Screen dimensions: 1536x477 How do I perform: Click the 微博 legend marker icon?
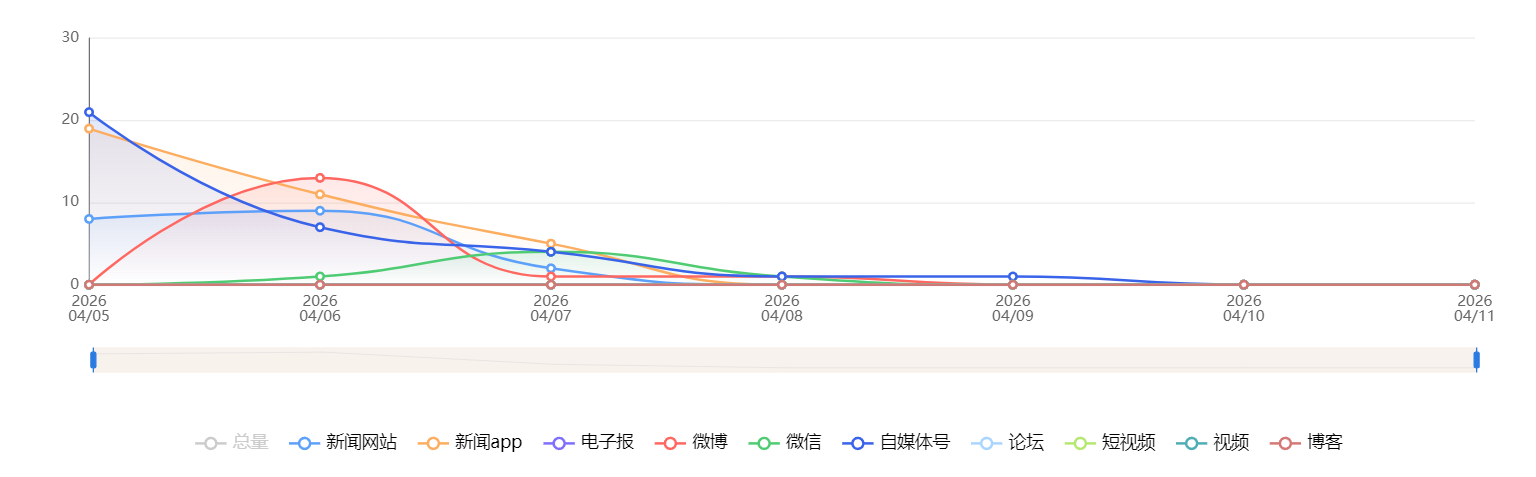pyautogui.click(x=669, y=443)
